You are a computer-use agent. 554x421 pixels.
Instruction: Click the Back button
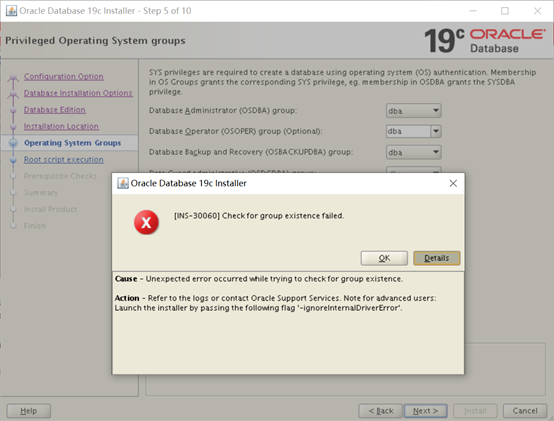pos(381,411)
